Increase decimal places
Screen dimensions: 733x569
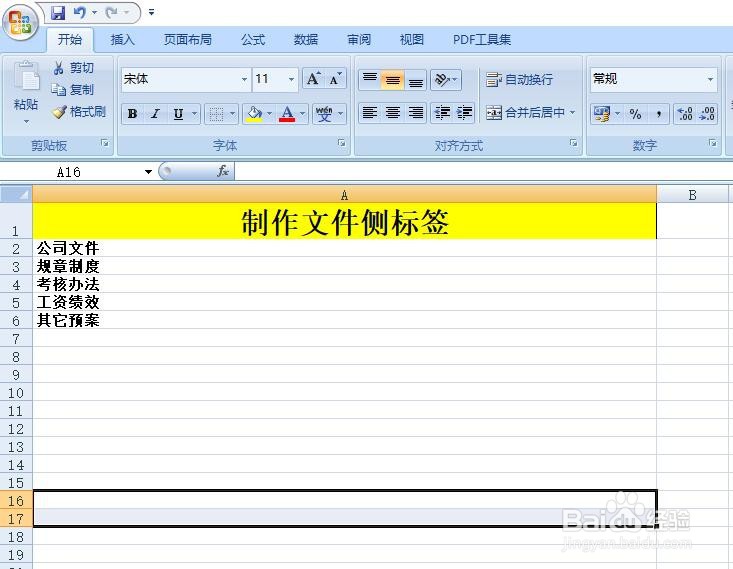coord(685,114)
